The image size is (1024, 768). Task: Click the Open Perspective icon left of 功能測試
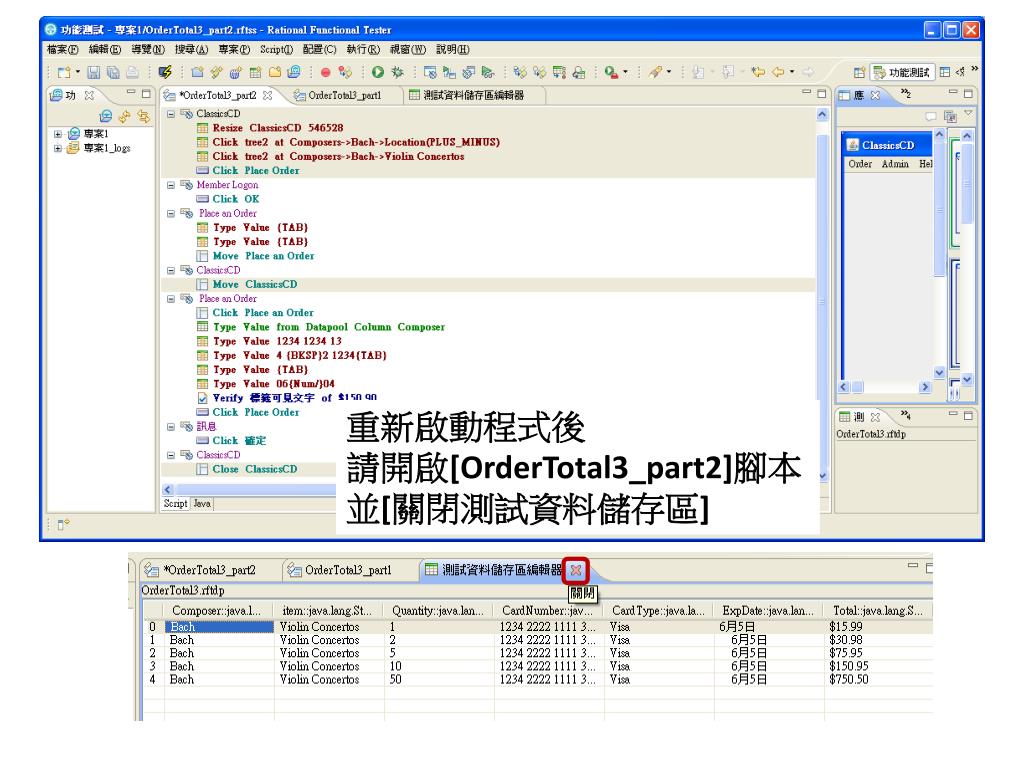pos(859,72)
